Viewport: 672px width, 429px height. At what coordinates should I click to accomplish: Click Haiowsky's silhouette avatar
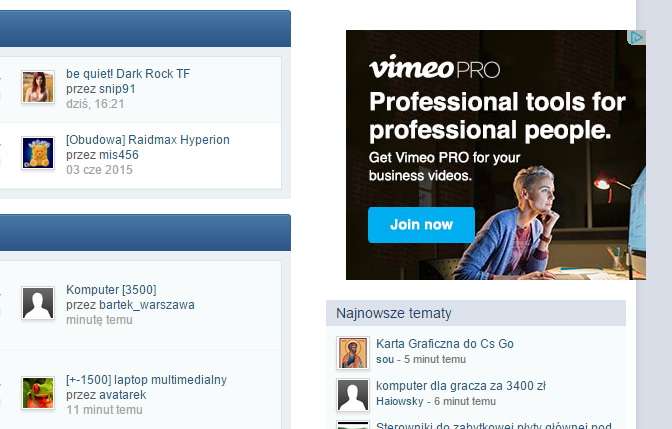coord(353,395)
